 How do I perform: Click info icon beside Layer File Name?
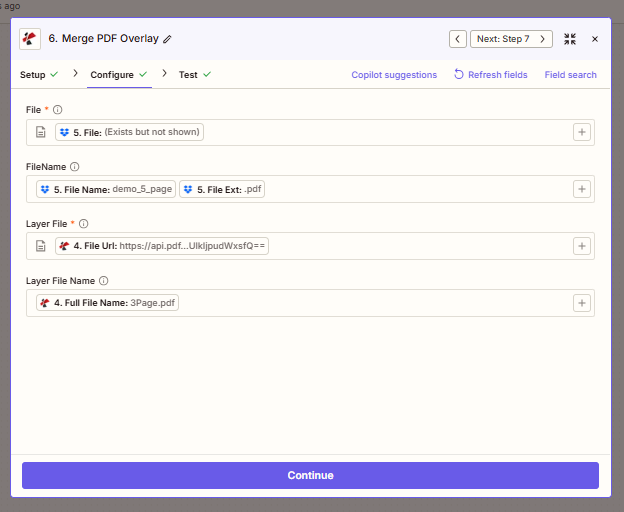pyautogui.click(x=104, y=281)
